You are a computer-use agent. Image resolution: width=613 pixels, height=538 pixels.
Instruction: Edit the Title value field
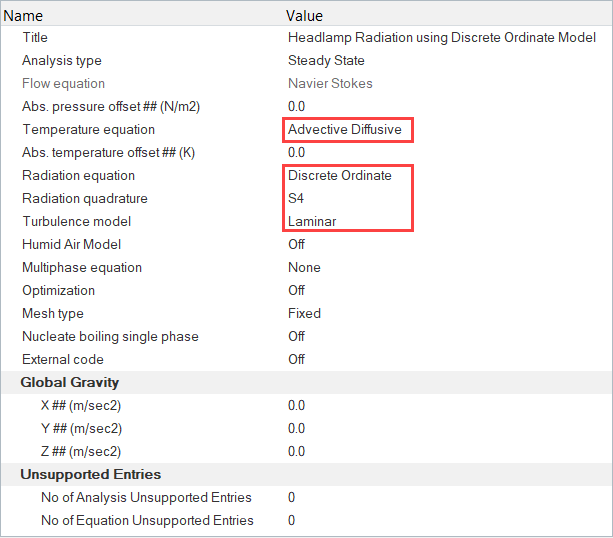pyautogui.click(x=441, y=38)
